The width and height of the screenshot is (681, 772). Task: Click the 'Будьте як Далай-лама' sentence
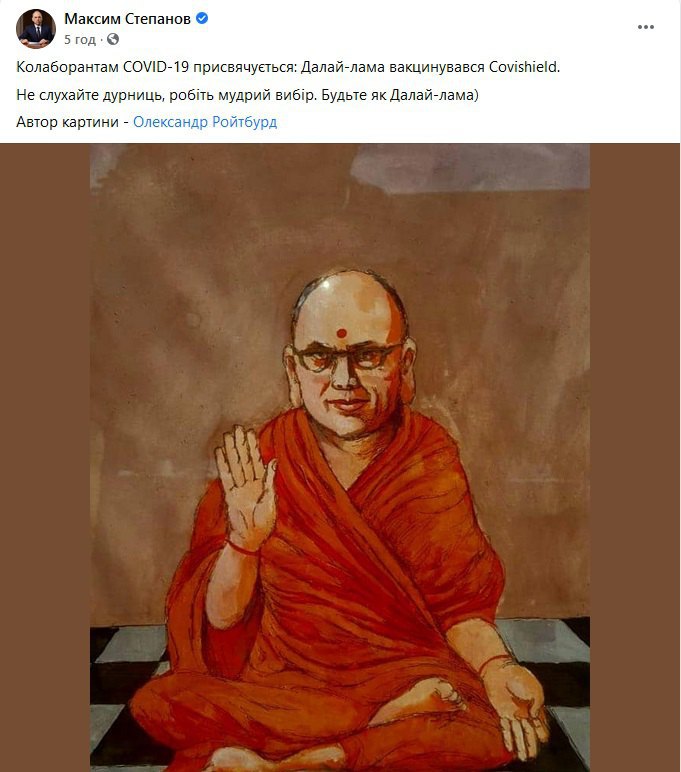click(400, 95)
